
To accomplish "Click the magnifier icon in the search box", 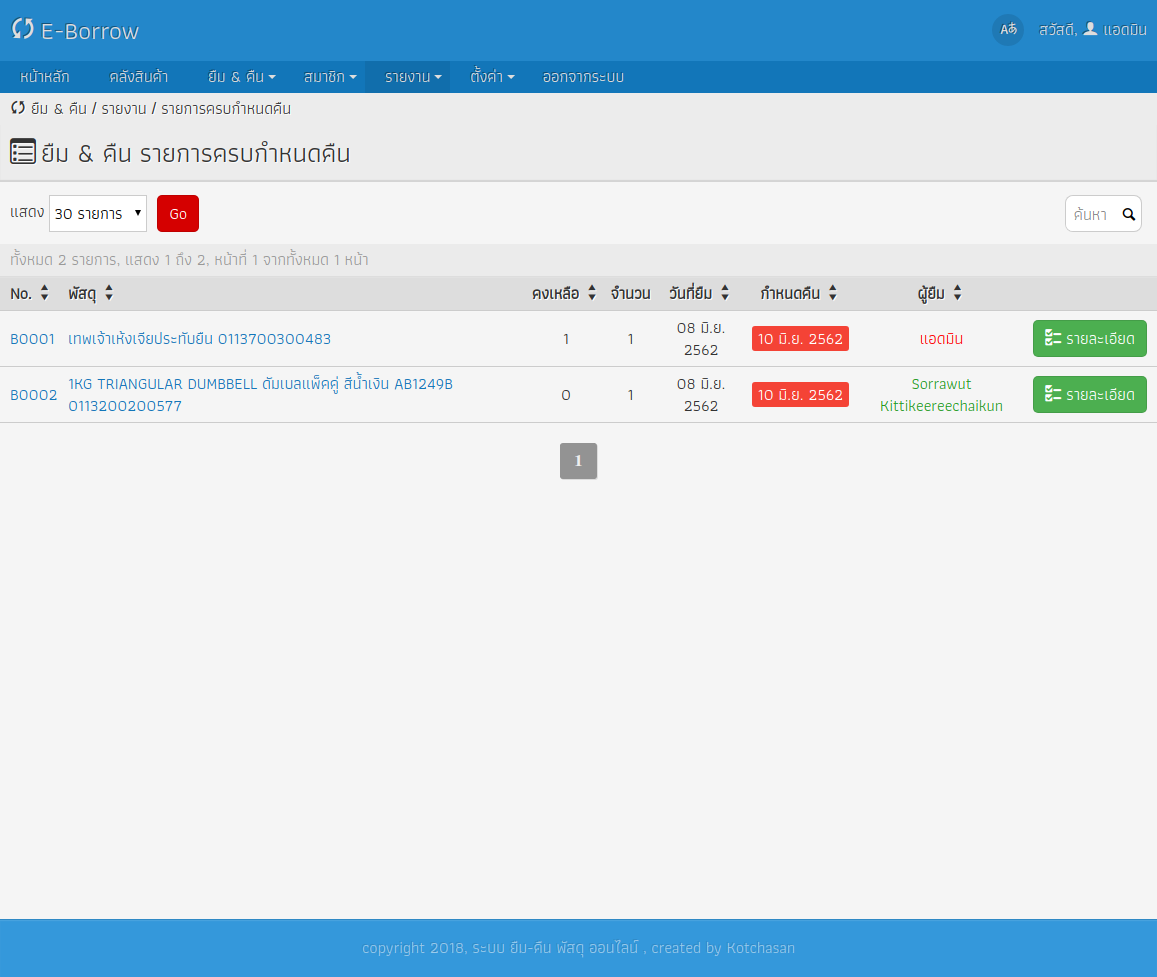I will coord(1129,214).
